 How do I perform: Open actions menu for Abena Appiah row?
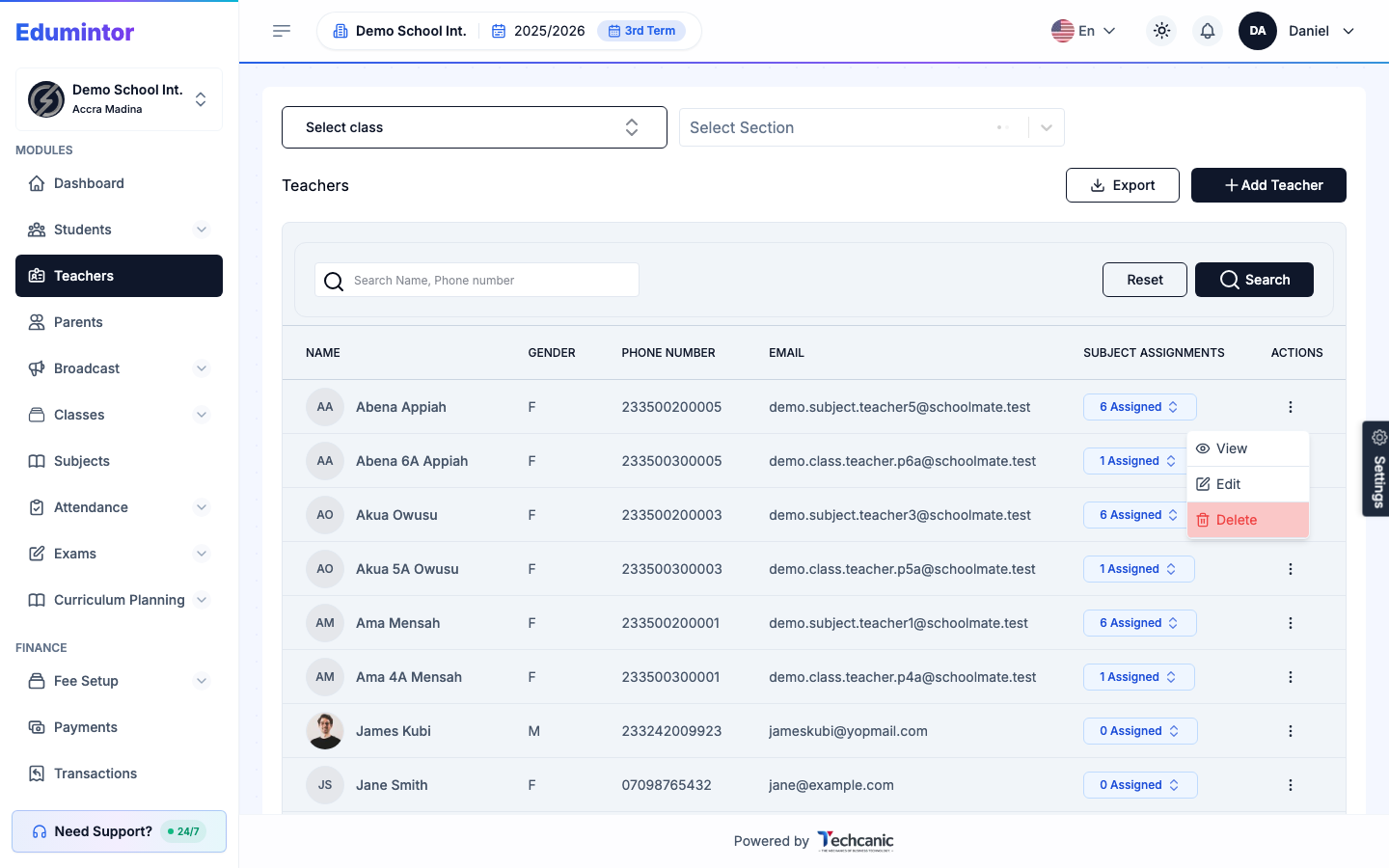pyautogui.click(x=1291, y=407)
